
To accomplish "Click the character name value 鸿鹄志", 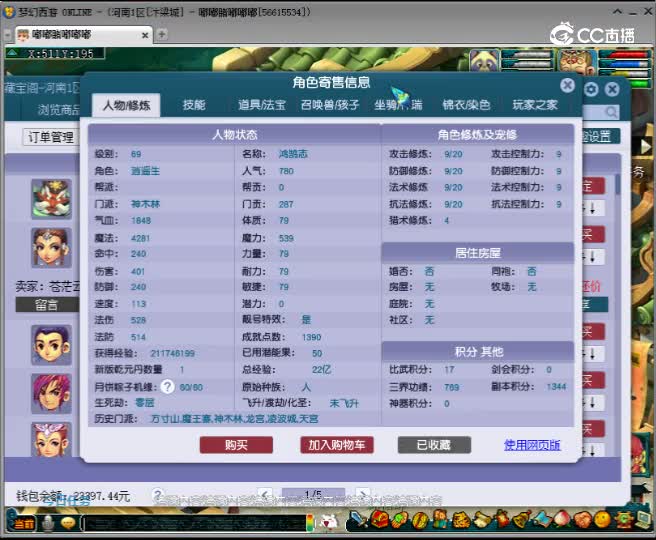I will click(293, 154).
